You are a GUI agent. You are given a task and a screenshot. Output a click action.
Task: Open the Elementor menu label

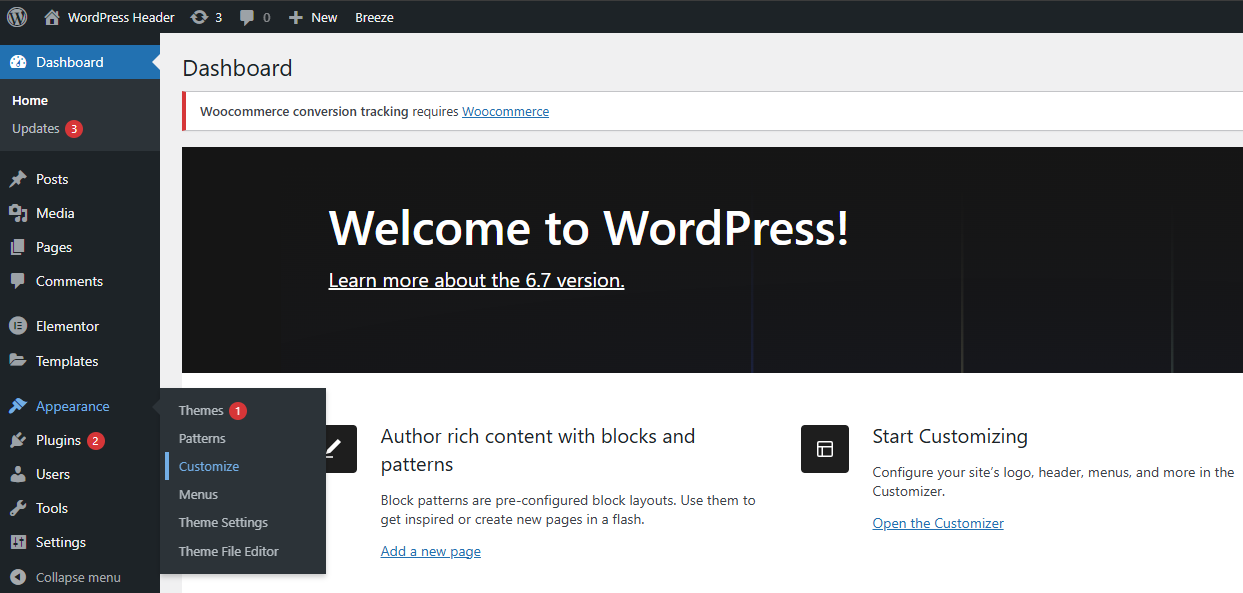[x=68, y=326]
